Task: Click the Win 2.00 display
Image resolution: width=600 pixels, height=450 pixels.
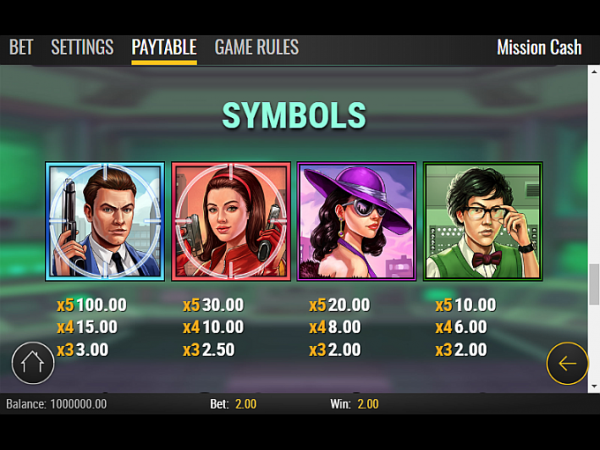Action: pos(354,404)
